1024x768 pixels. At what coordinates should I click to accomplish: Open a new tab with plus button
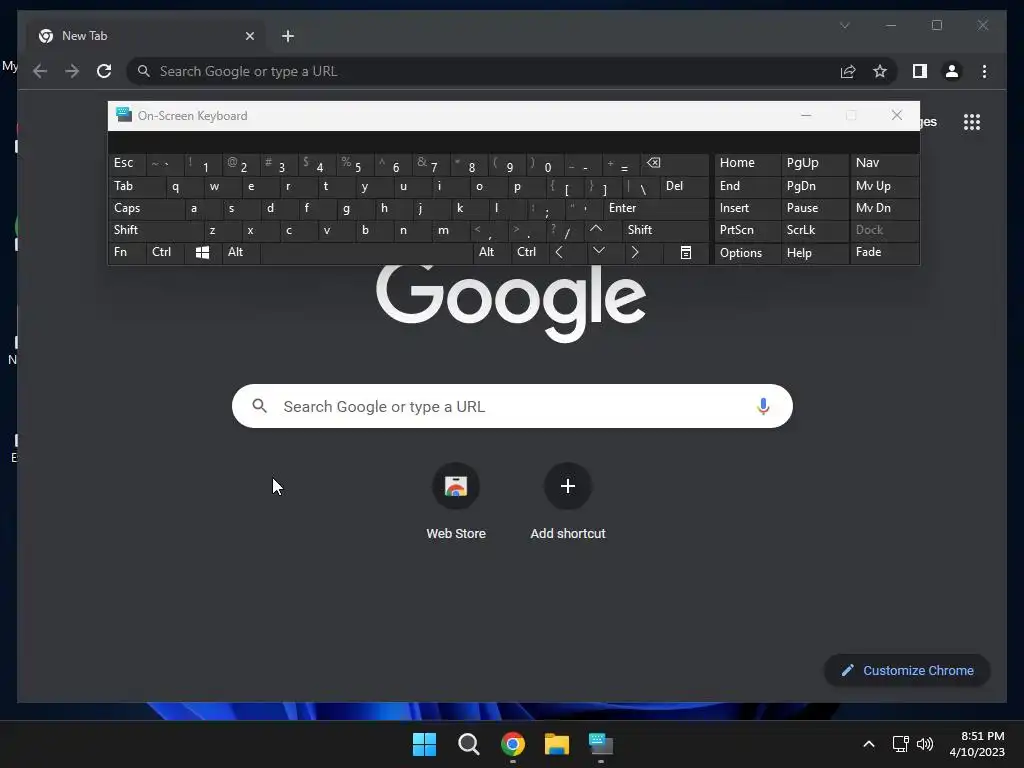point(288,36)
